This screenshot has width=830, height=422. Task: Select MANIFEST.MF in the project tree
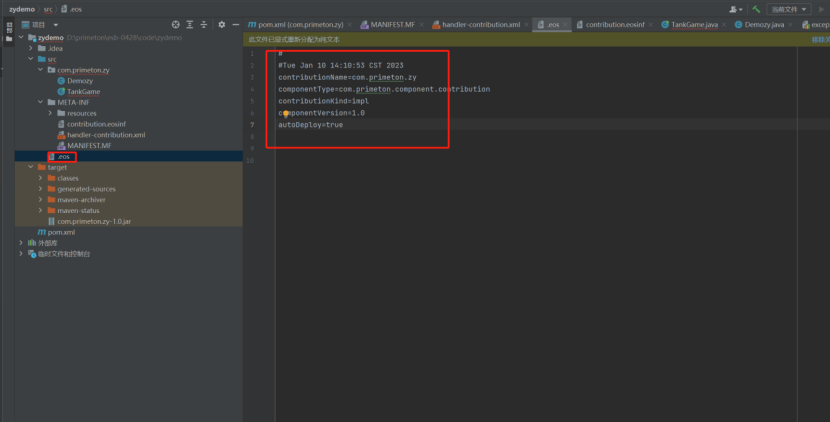89,145
